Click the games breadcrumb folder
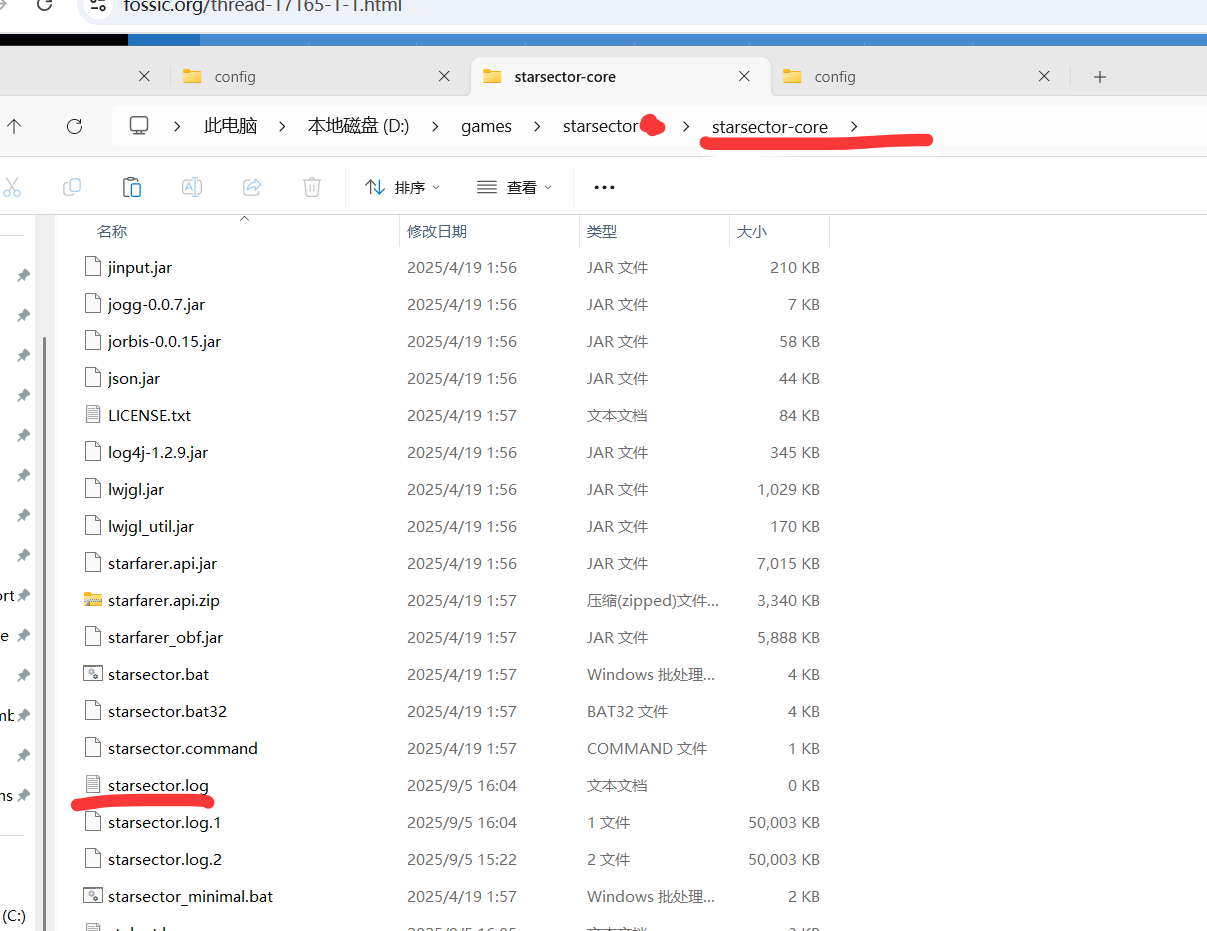Image resolution: width=1207 pixels, height=931 pixels. pyautogui.click(x=486, y=126)
